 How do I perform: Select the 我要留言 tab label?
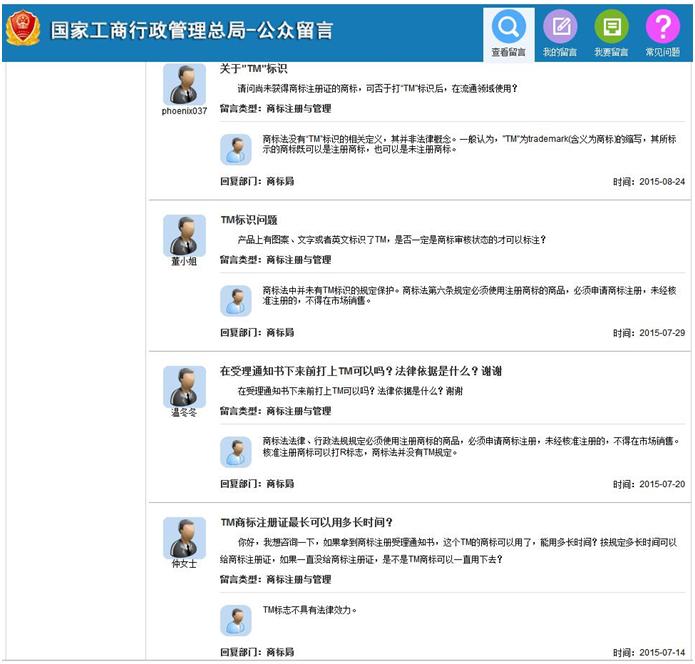click(611, 52)
